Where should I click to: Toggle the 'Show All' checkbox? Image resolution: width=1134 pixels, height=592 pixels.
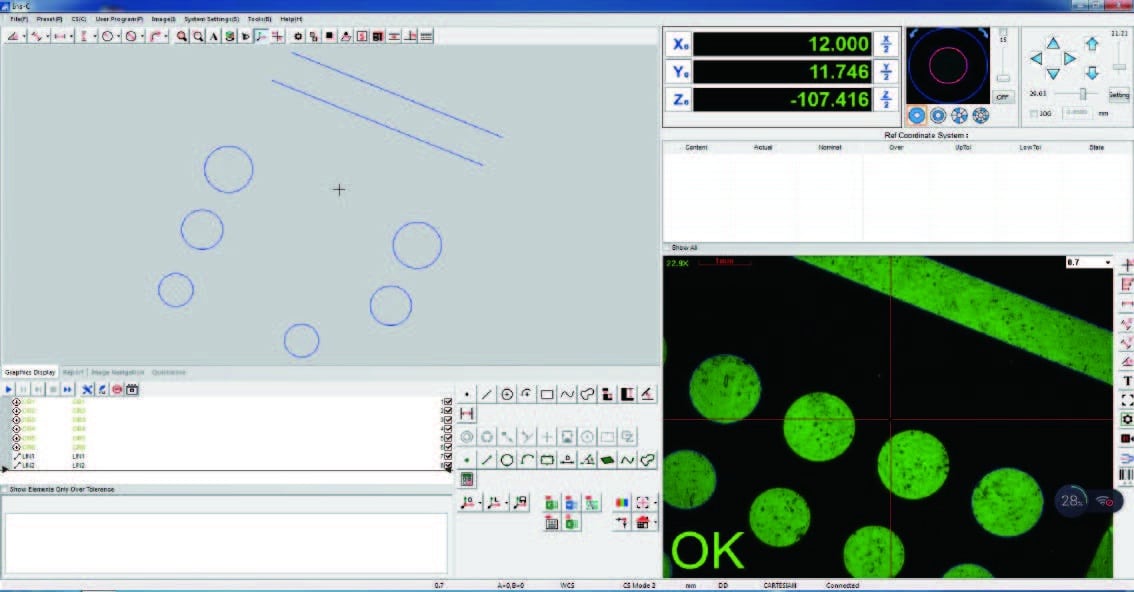click(668, 247)
